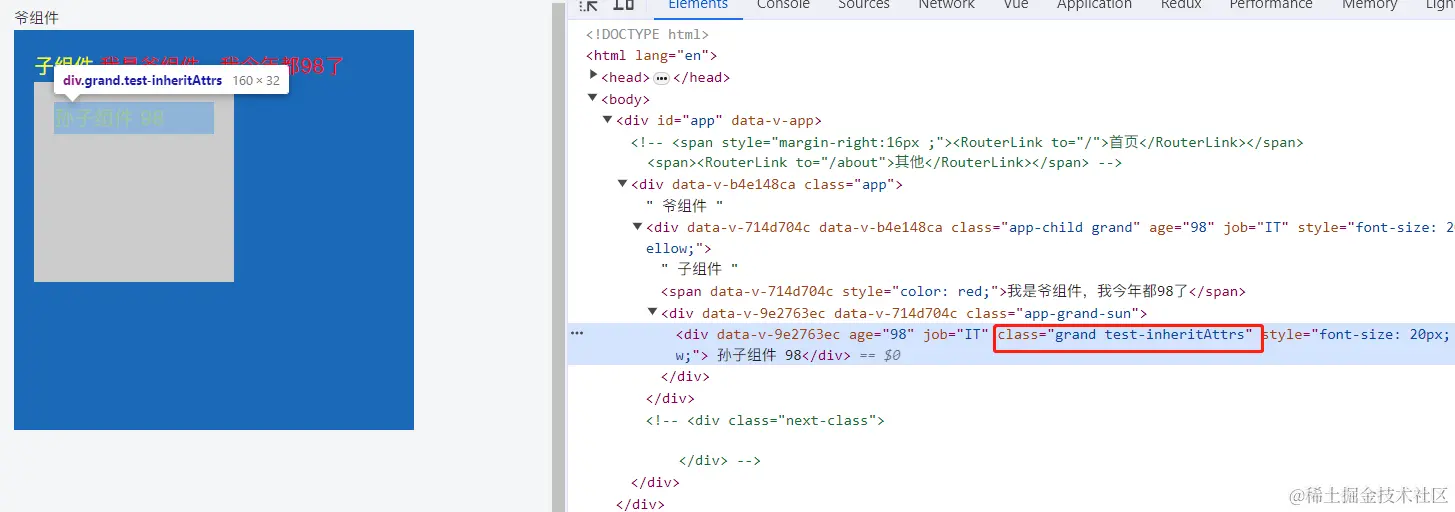
Task: Click the ellipsis badge inside the head tag
Action: 662,78
